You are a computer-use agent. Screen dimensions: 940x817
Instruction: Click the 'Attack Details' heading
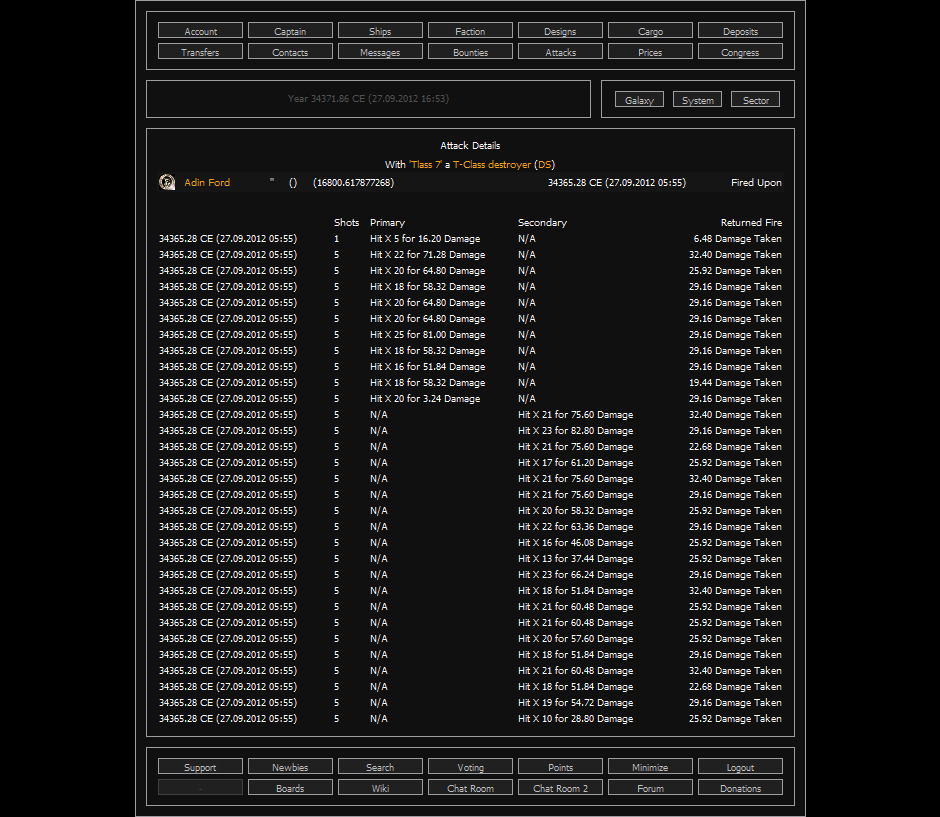click(470, 146)
